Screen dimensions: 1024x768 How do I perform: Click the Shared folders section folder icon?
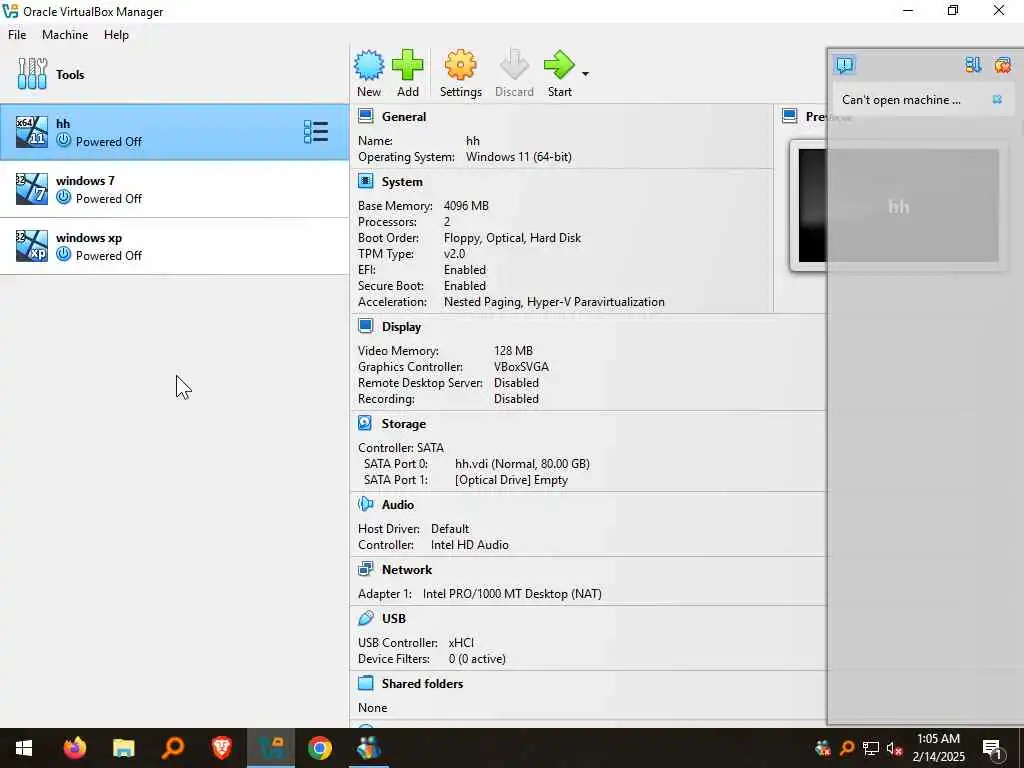(x=366, y=683)
